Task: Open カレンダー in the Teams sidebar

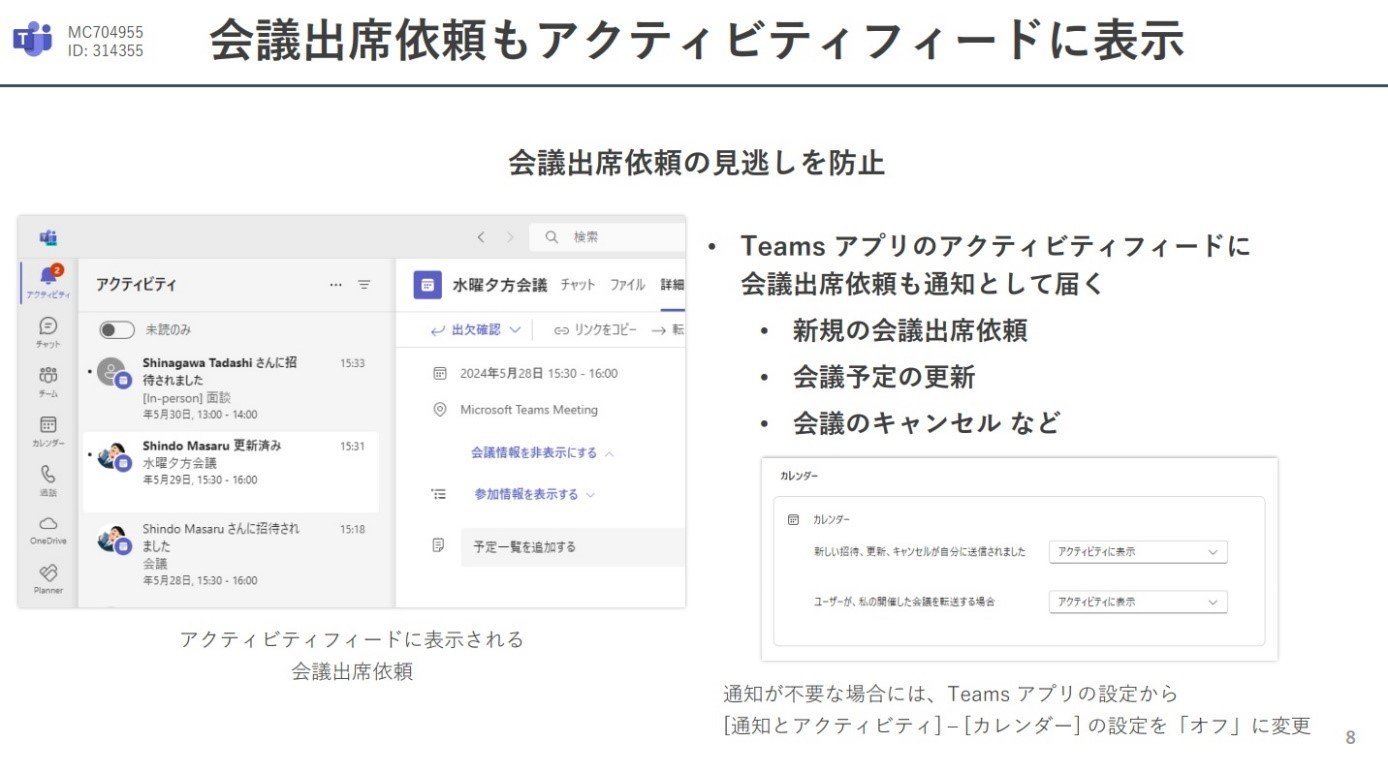Action: 48,431
